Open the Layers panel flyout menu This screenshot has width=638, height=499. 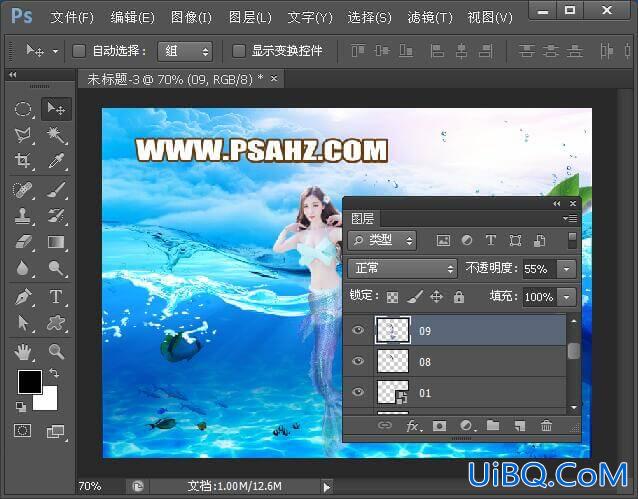pos(570,219)
